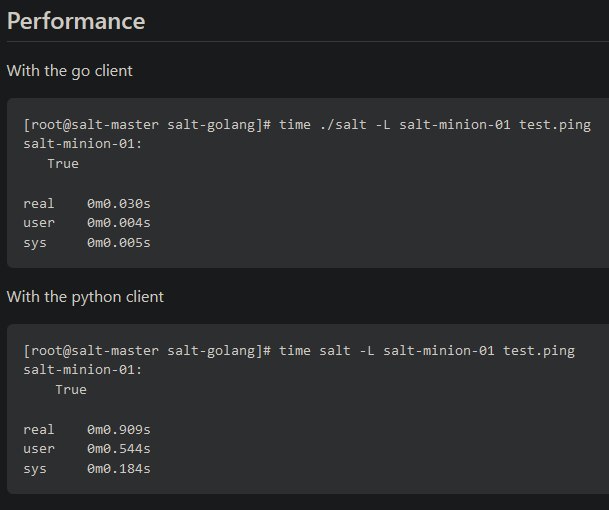Click test.ping in the python client command
Screen dimensions: 609x510
click(x=539, y=351)
